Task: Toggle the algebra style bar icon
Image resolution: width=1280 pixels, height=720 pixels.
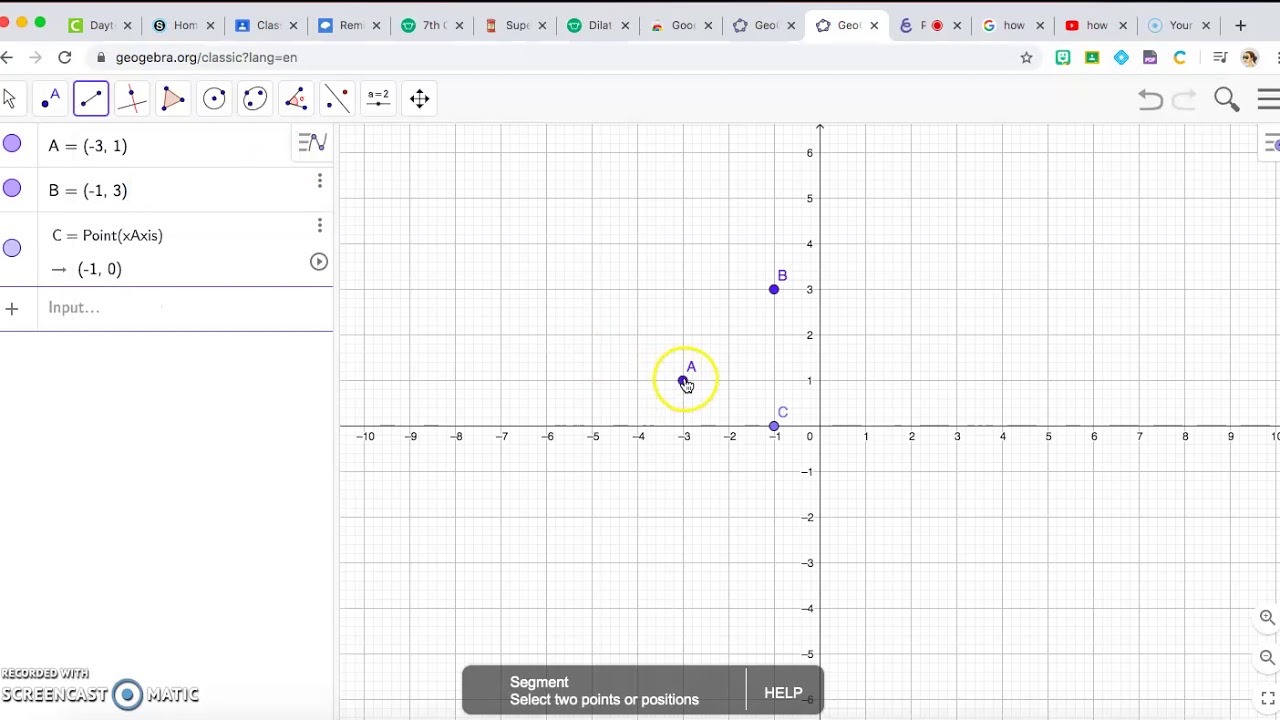Action: click(x=313, y=143)
